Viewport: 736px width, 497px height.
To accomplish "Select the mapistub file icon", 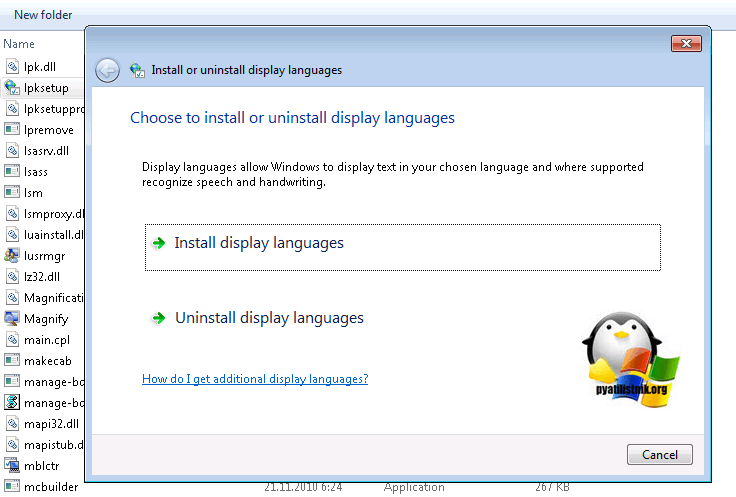I will [12, 444].
